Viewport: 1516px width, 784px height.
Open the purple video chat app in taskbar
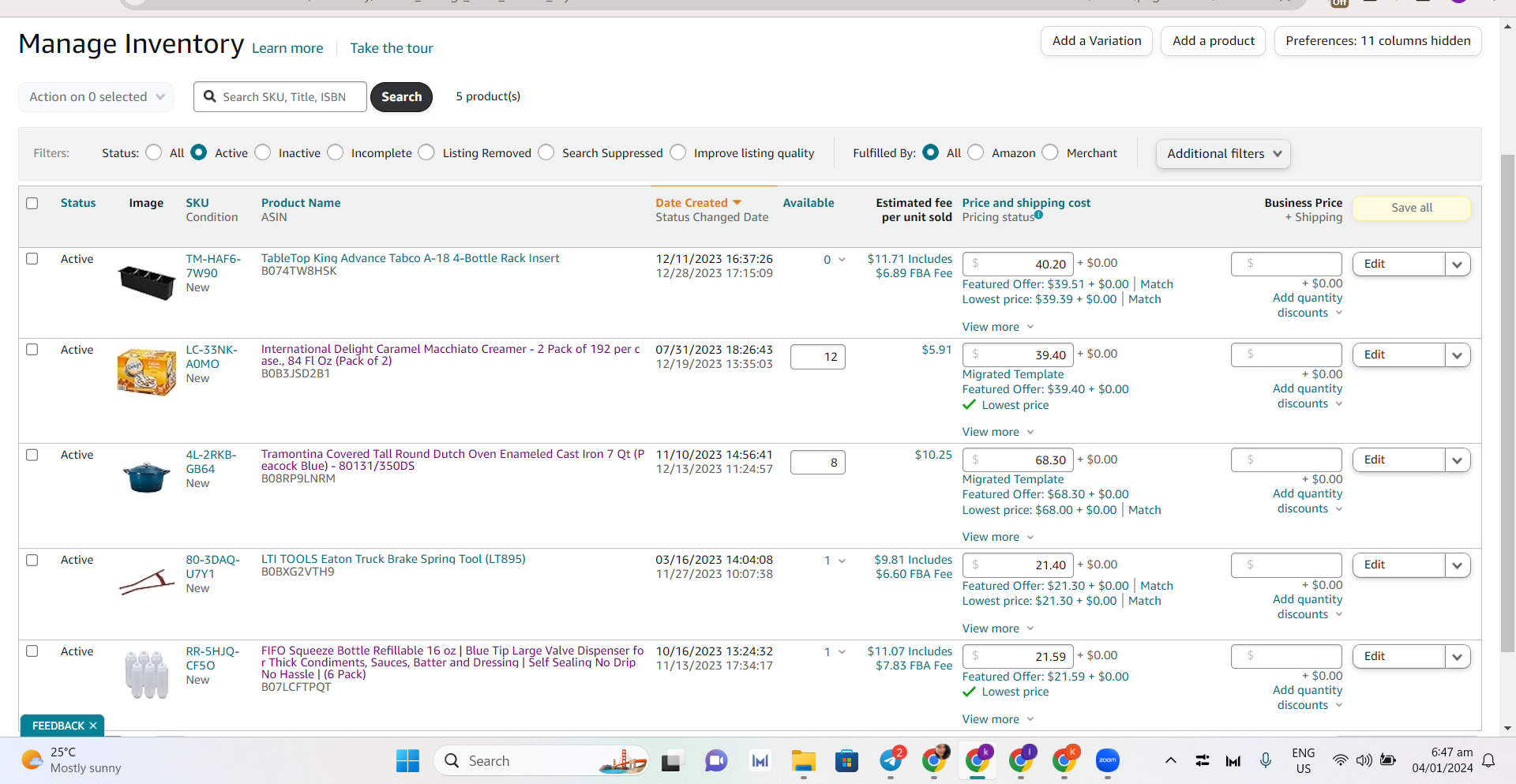716,760
